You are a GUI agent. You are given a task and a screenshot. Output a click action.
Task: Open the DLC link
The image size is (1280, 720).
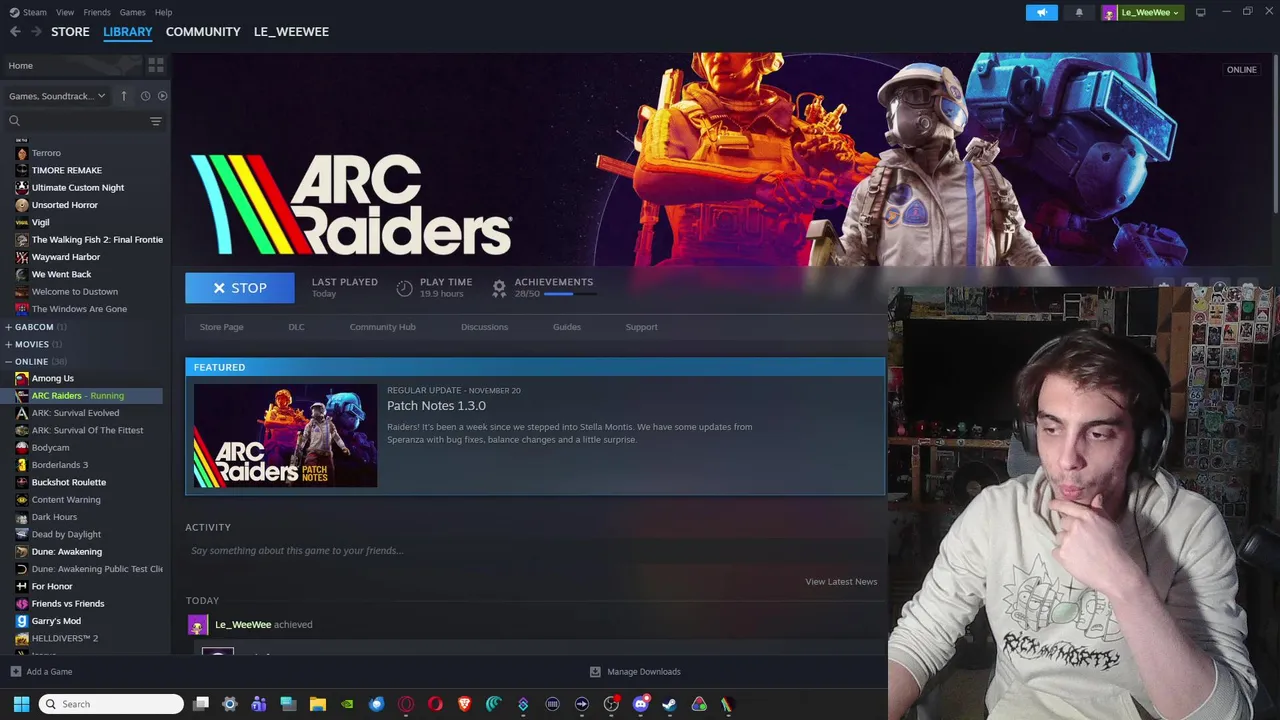pyautogui.click(x=296, y=327)
